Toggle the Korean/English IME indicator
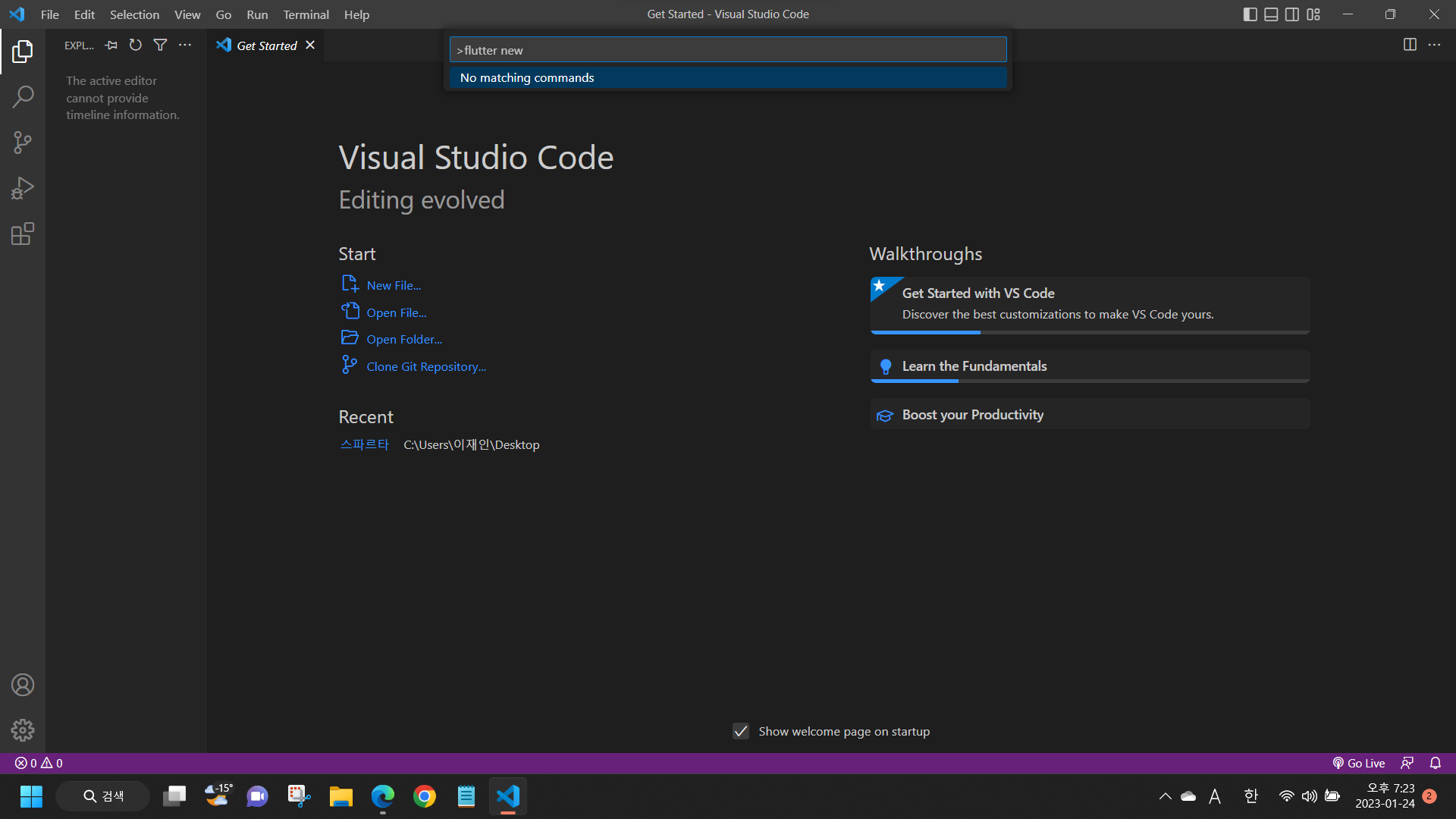This screenshot has width=1456, height=819. point(1251,796)
